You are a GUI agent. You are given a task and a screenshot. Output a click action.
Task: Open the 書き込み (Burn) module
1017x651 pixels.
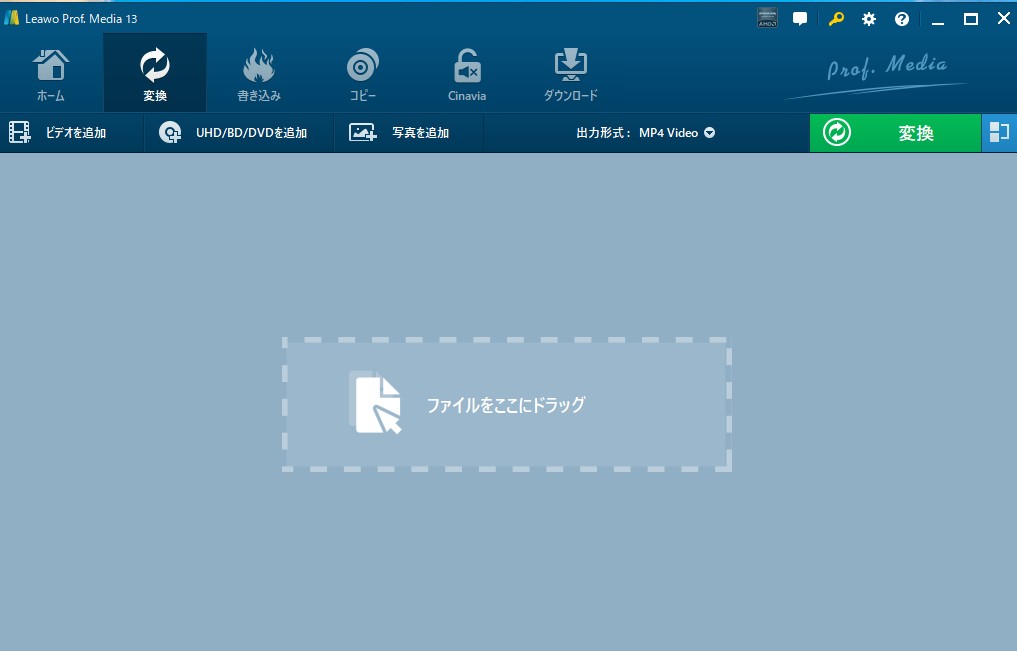[259, 75]
